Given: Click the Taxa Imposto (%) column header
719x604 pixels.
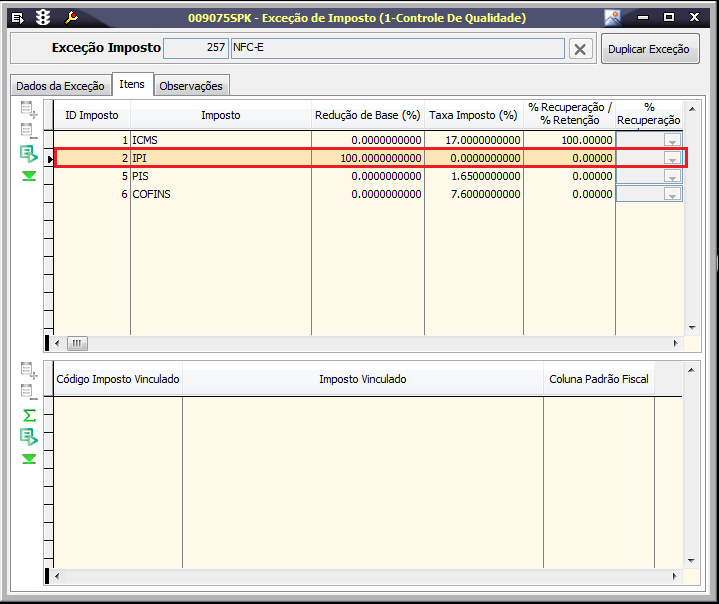Looking at the screenshot, I should [x=474, y=115].
